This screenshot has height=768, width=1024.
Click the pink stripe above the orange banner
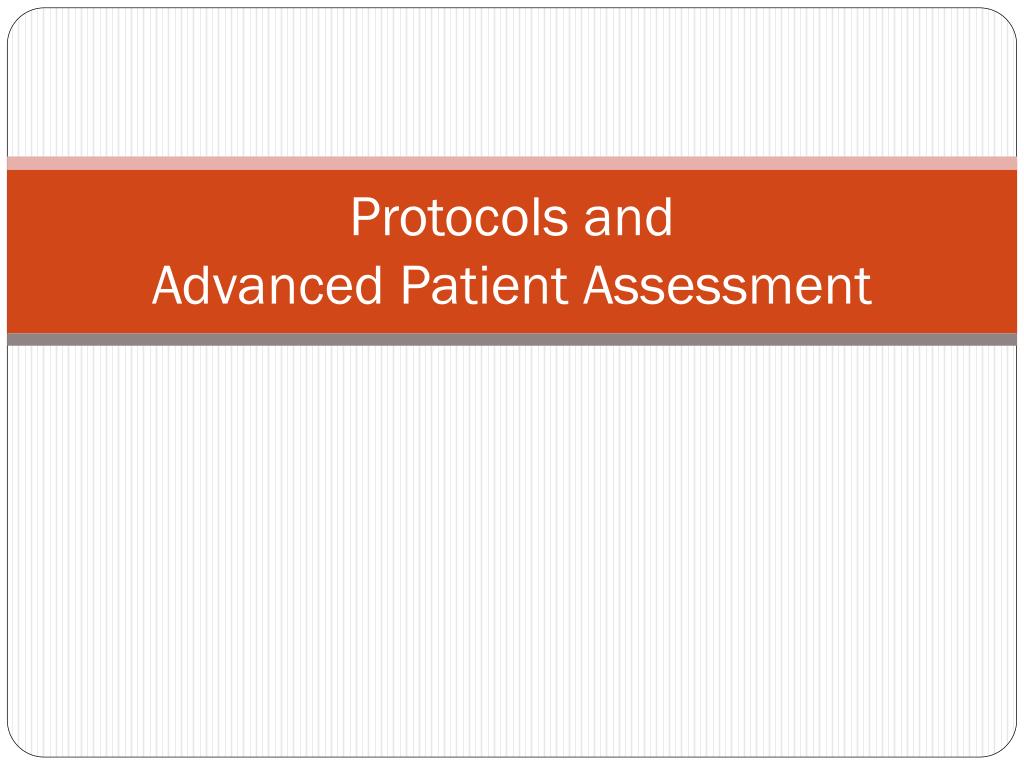pos(512,163)
